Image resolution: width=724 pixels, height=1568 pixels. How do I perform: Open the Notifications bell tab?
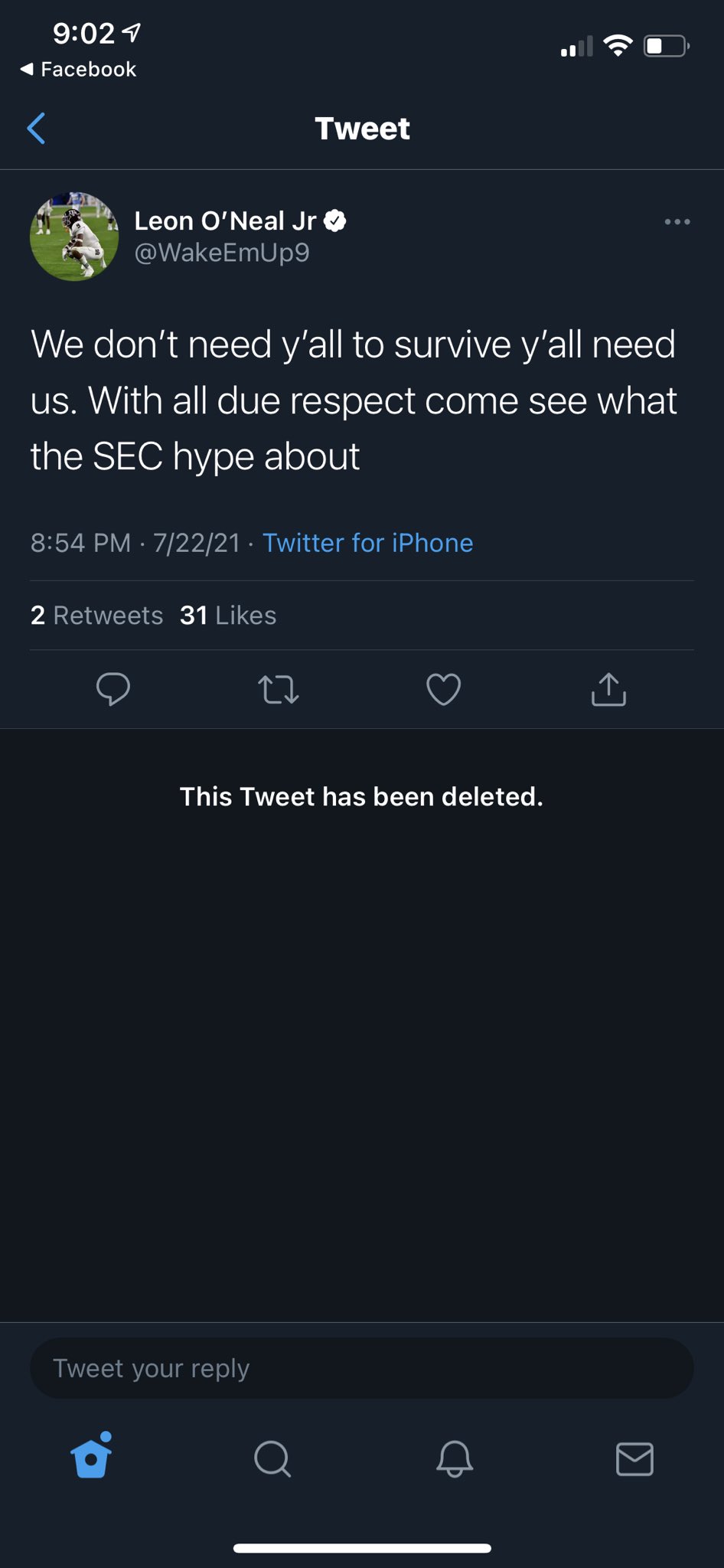click(454, 1459)
